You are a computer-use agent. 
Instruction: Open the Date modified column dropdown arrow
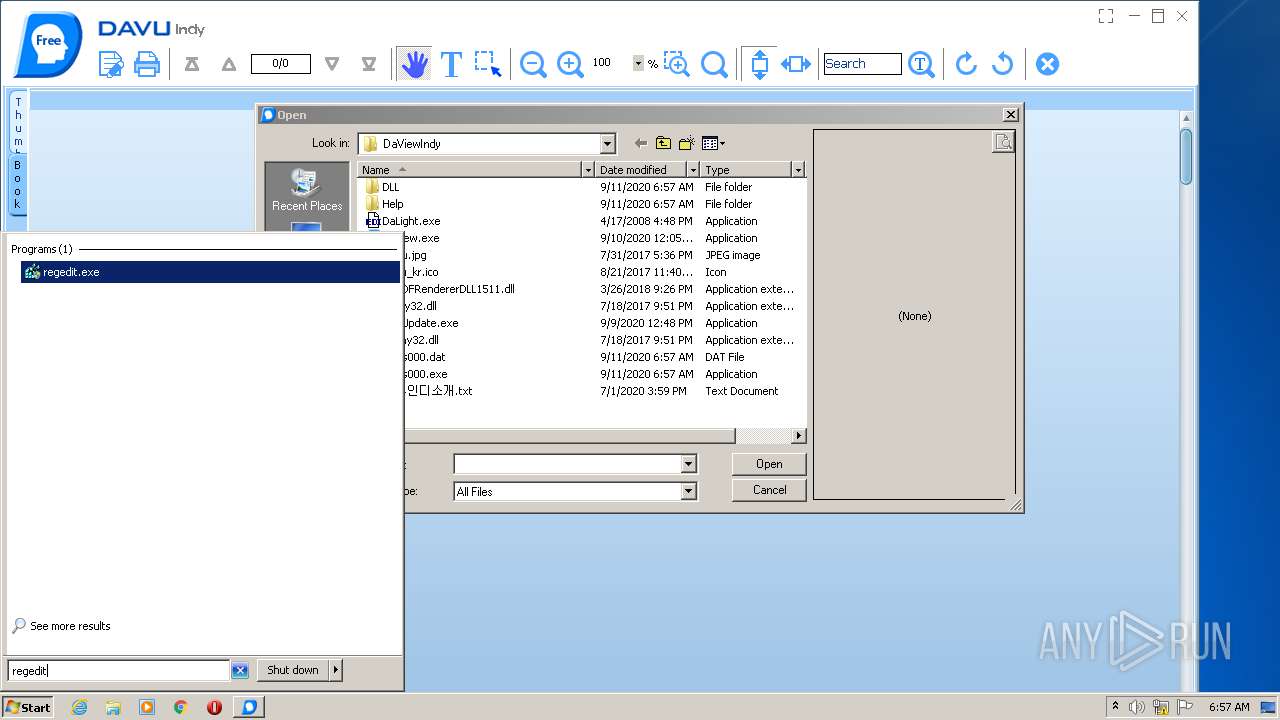[693, 170]
